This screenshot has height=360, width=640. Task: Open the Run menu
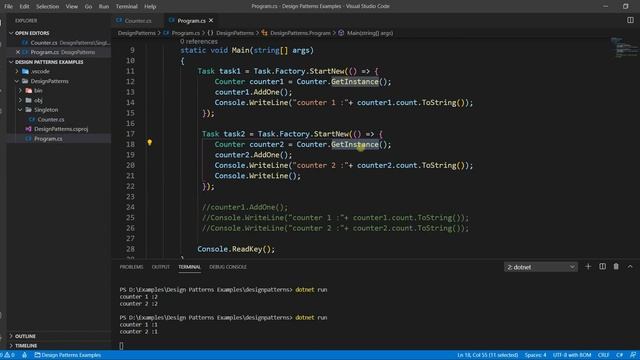tap(104, 6)
